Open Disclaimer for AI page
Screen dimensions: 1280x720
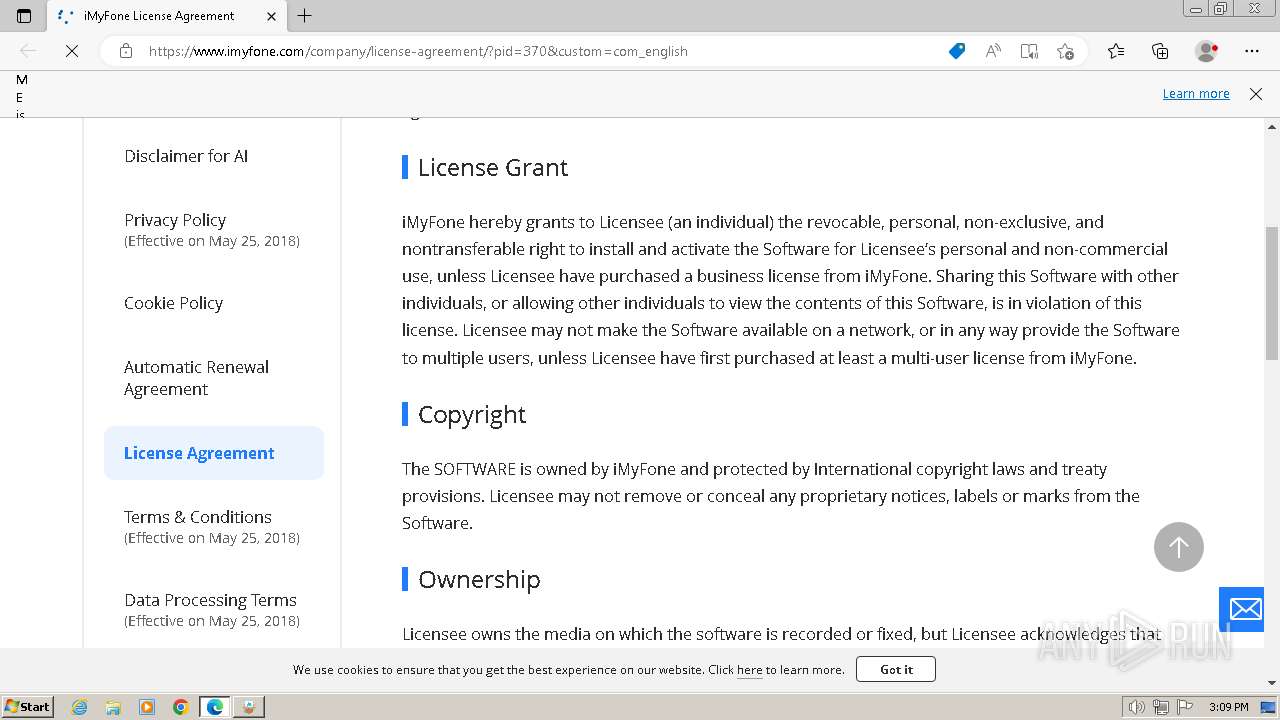pyautogui.click(x=186, y=156)
